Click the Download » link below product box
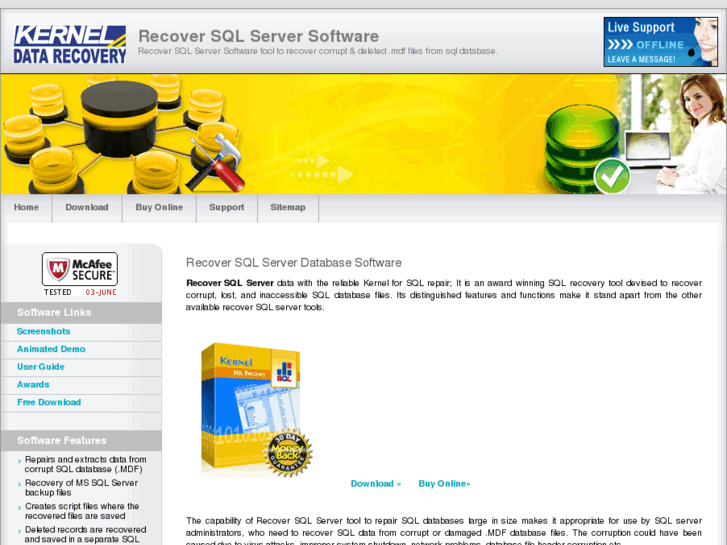 click(376, 484)
